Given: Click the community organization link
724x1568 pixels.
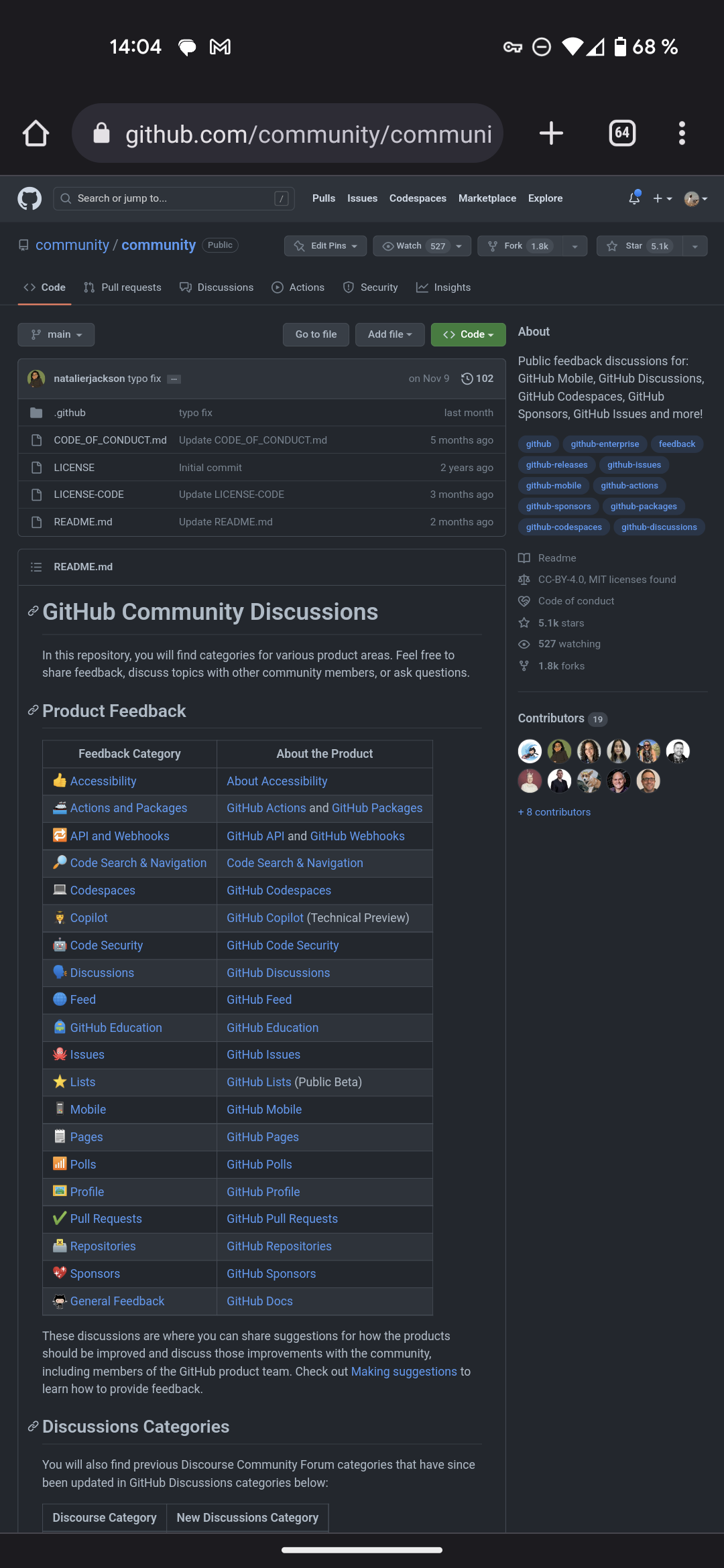Looking at the screenshot, I should (72, 245).
